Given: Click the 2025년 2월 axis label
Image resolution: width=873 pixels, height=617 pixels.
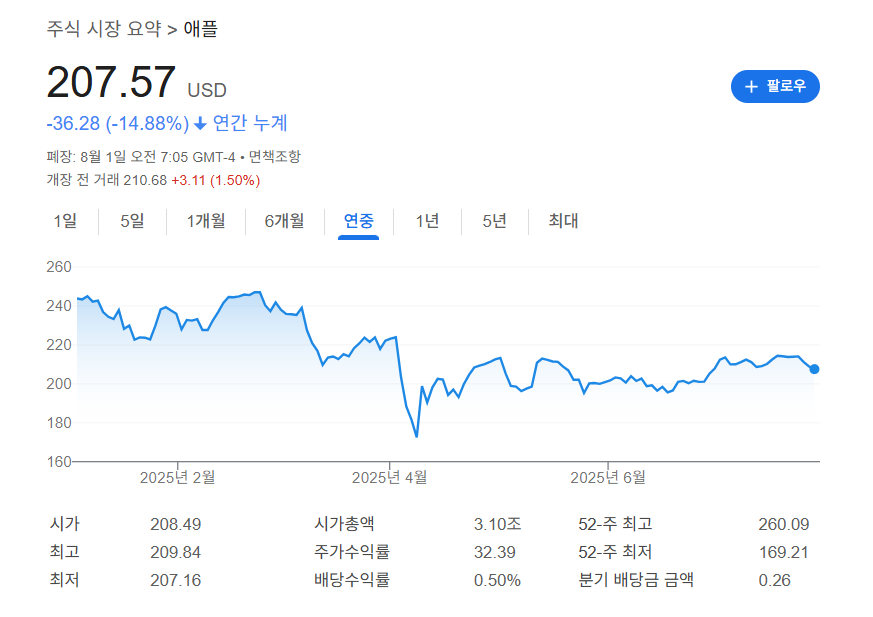Looking at the screenshot, I should click(178, 478).
